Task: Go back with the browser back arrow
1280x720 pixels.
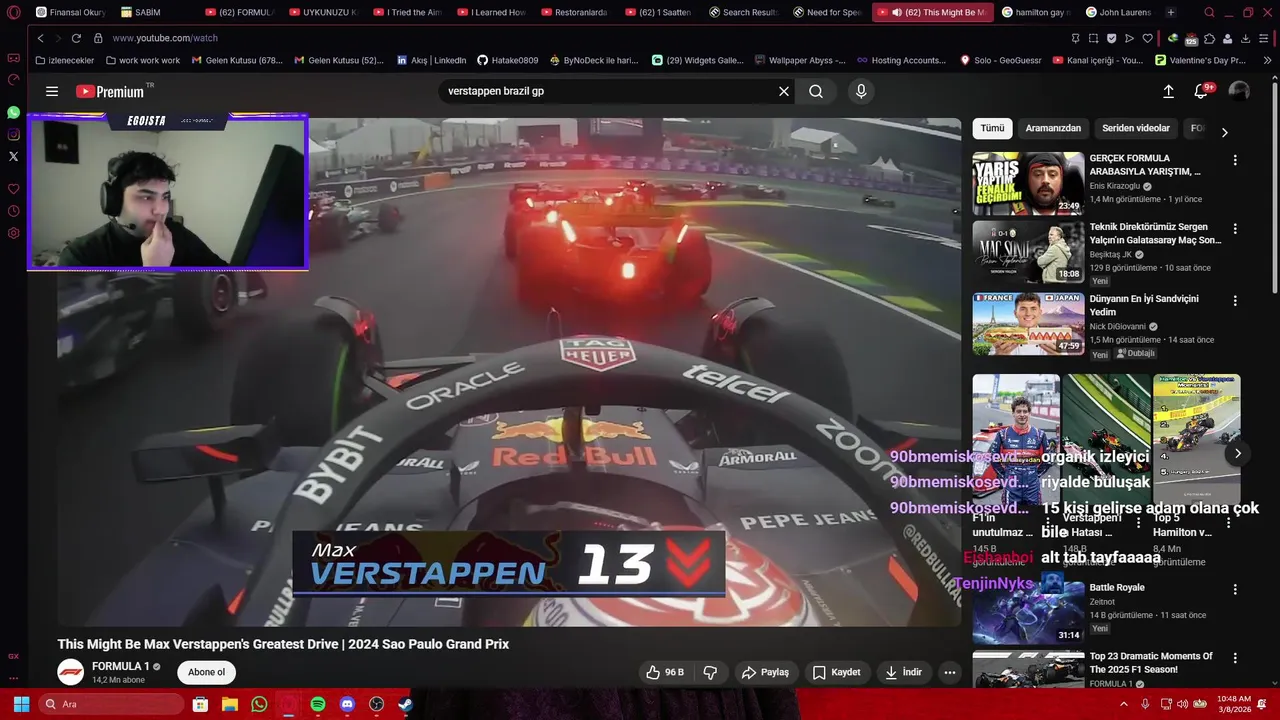Action: tap(40, 38)
